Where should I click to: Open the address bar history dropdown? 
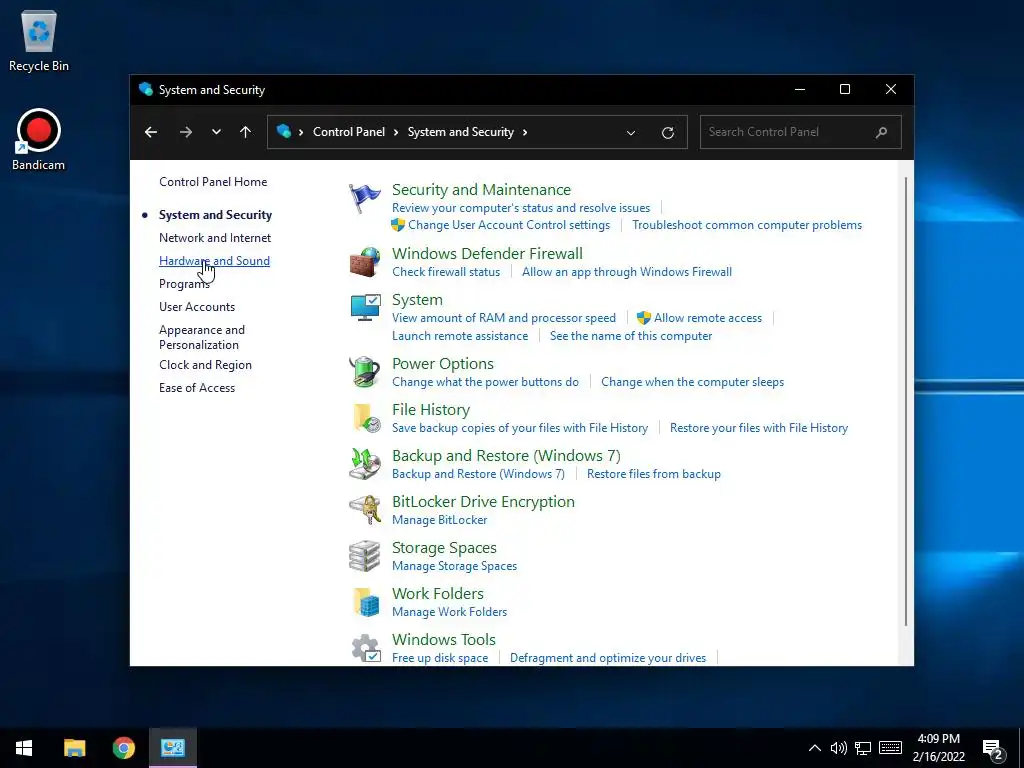631,133
